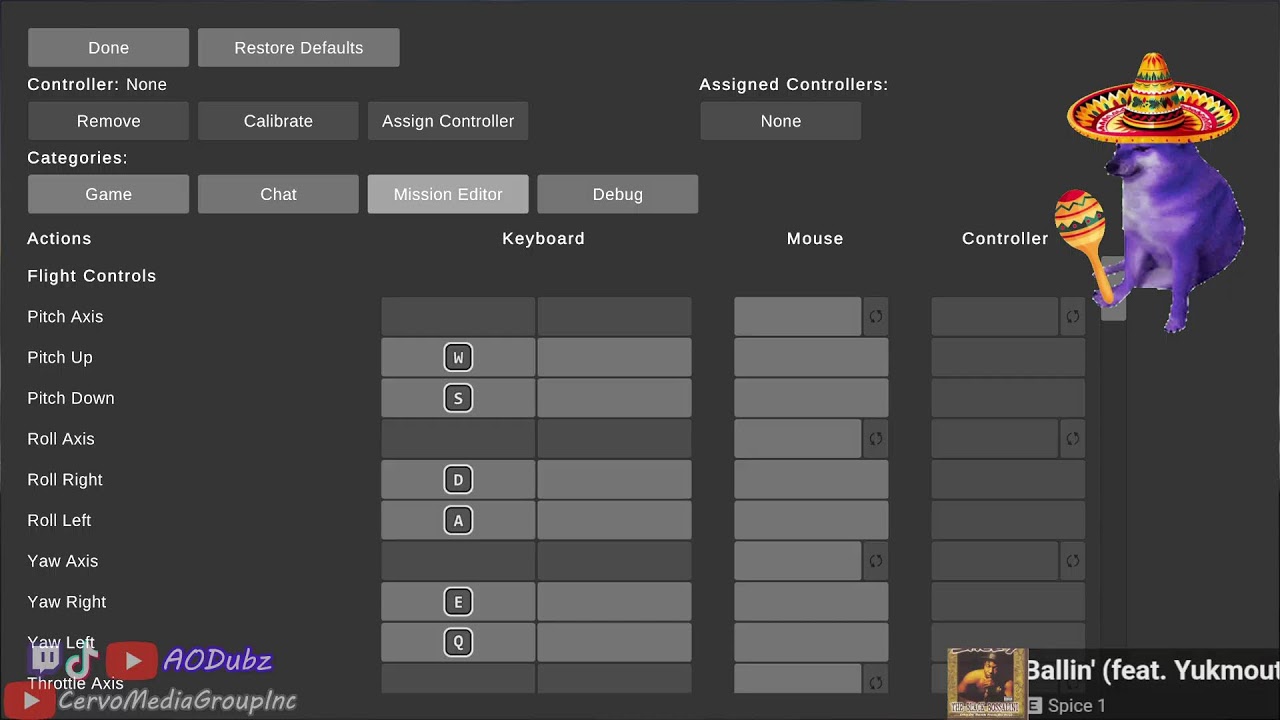The width and height of the screenshot is (1280, 720).
Task: Click Roll Right mouse binding field
Action: point(811,480)
